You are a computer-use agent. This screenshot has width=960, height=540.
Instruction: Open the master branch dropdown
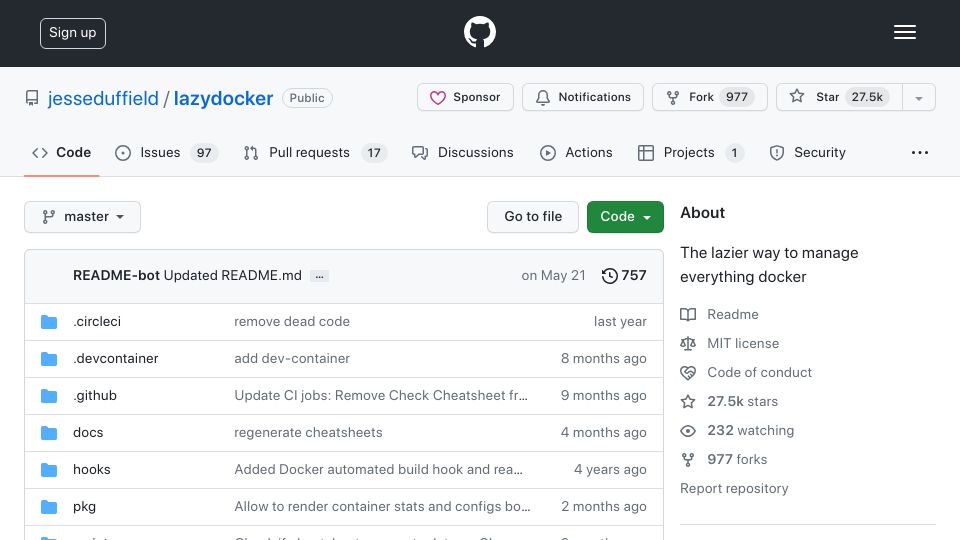(83, 217)
